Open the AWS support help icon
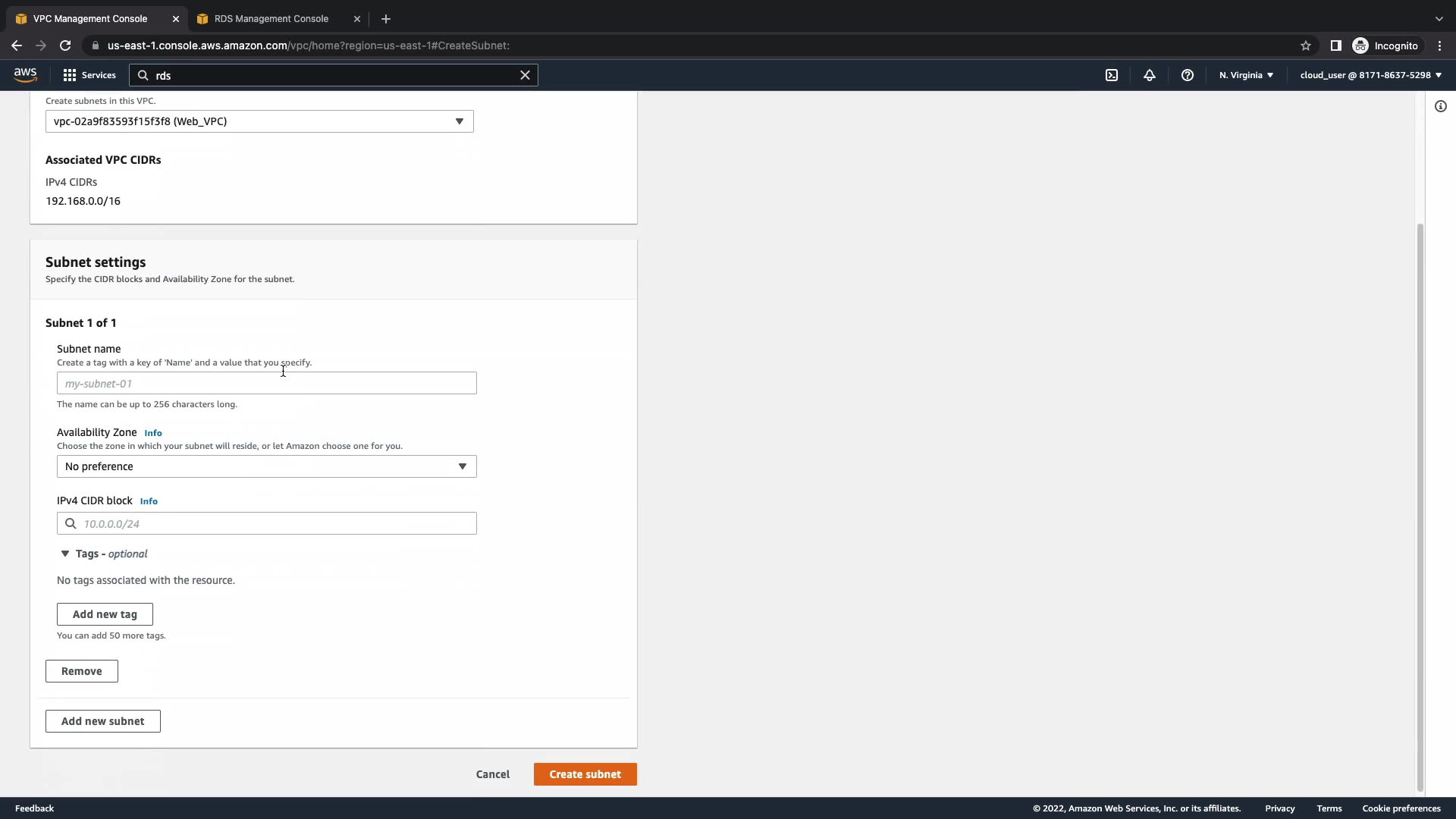Image resolution: width=1456 pixels, height=819 pixels. tap(1188, 75)
